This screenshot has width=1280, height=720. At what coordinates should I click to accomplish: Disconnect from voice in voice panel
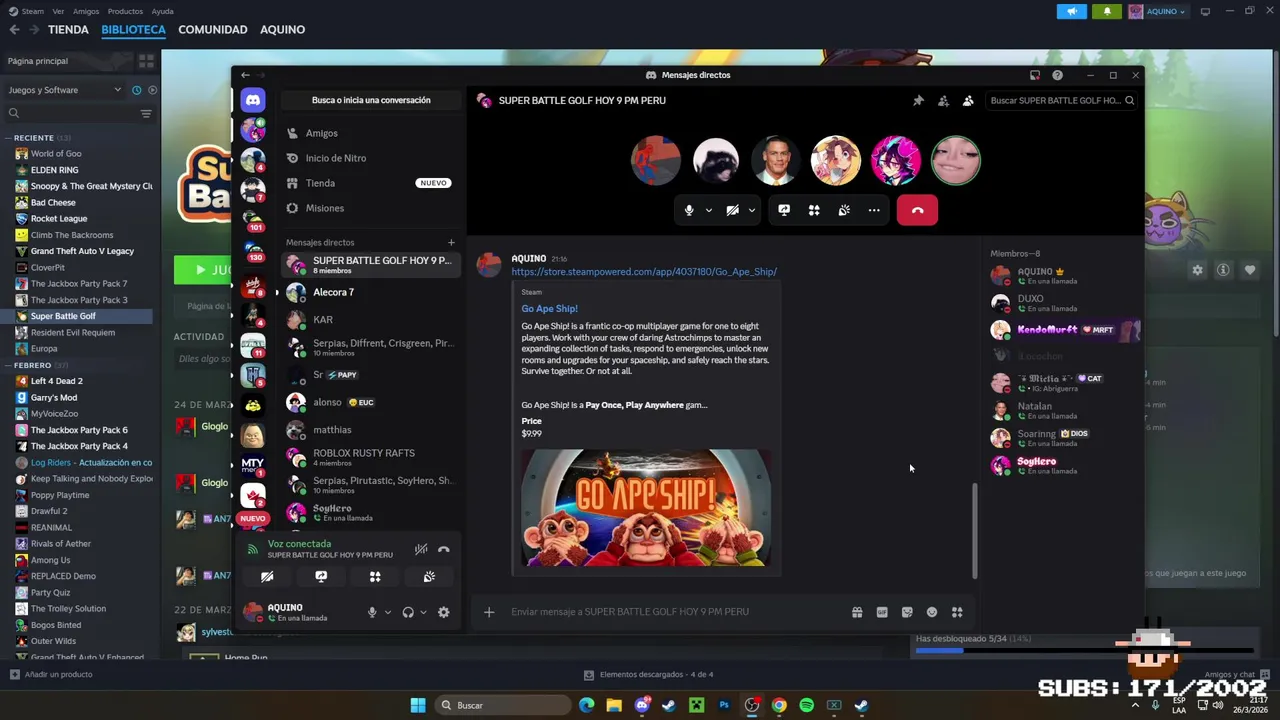pyautogui.click(x=444, y=549)
